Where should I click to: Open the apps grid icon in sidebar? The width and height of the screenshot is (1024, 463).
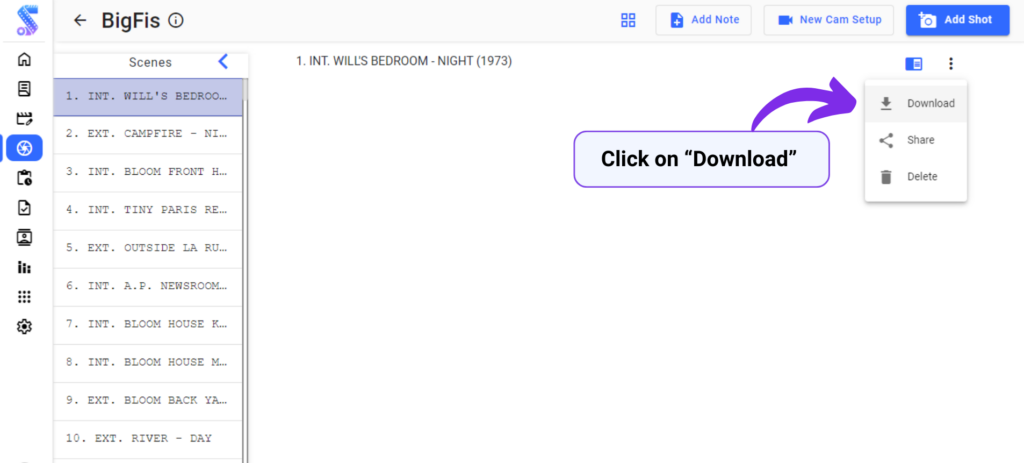24,296
